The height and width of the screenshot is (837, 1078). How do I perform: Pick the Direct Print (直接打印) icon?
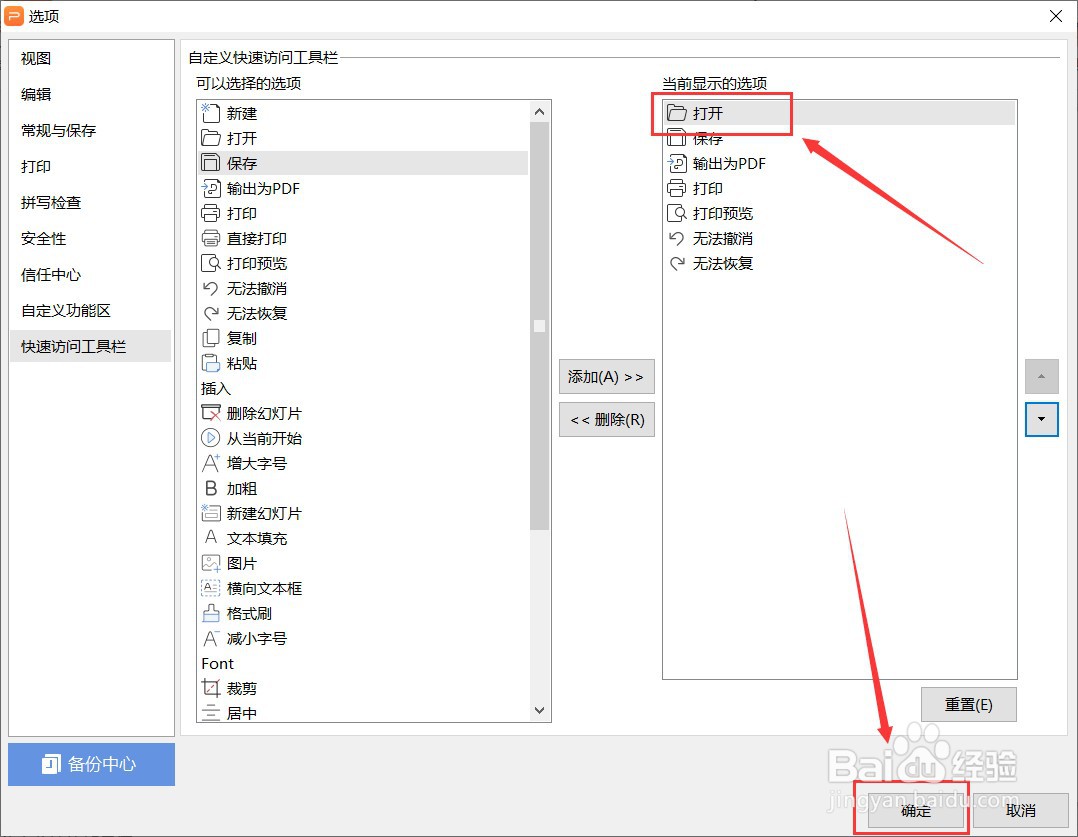pos(210,238)
